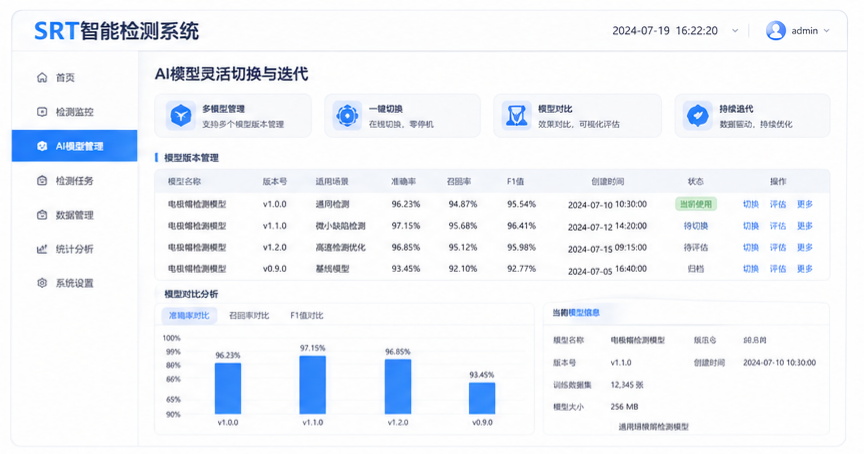Click the 持续迭代 shield icon

coord(698,116)
